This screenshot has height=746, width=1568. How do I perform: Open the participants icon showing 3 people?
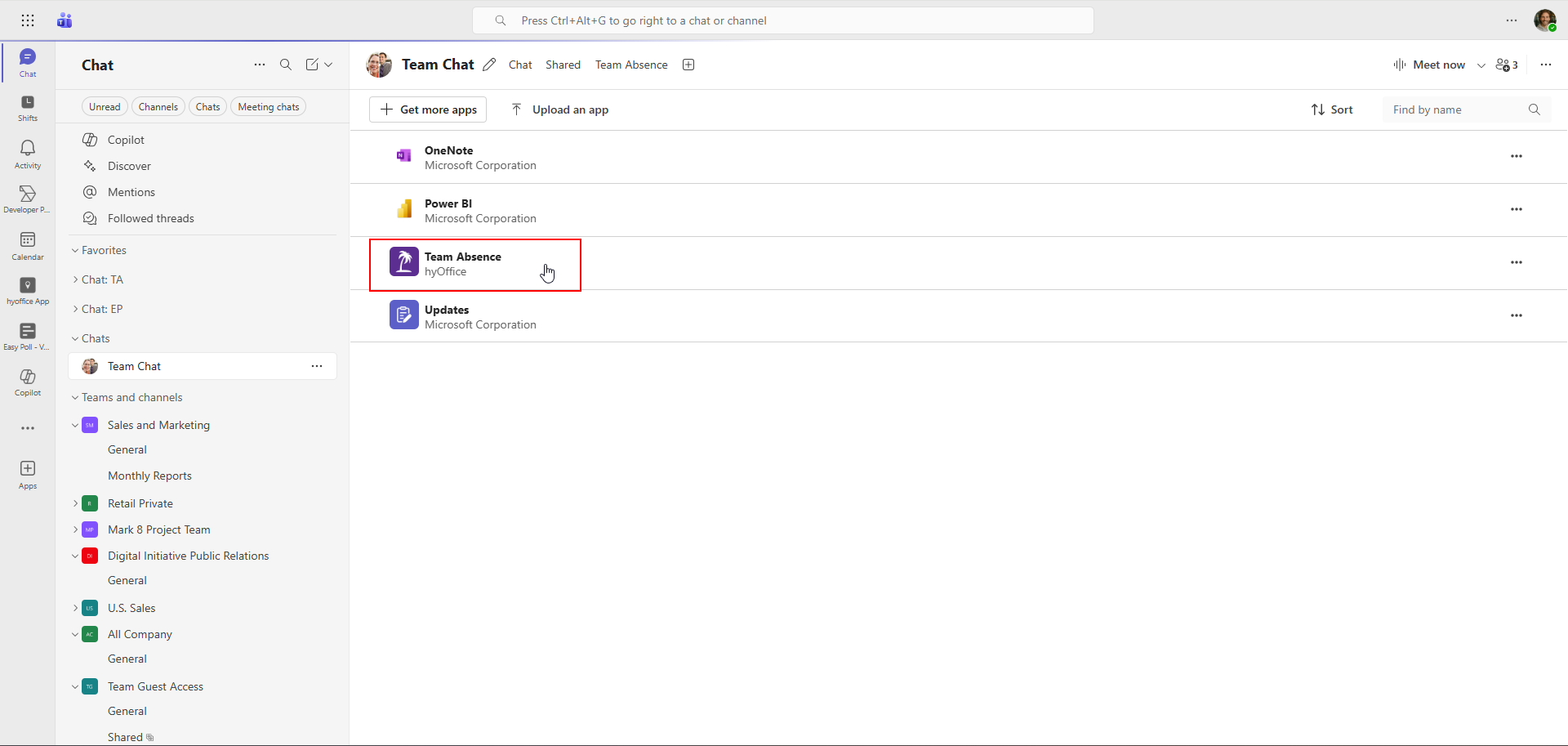pos(1506,65)
